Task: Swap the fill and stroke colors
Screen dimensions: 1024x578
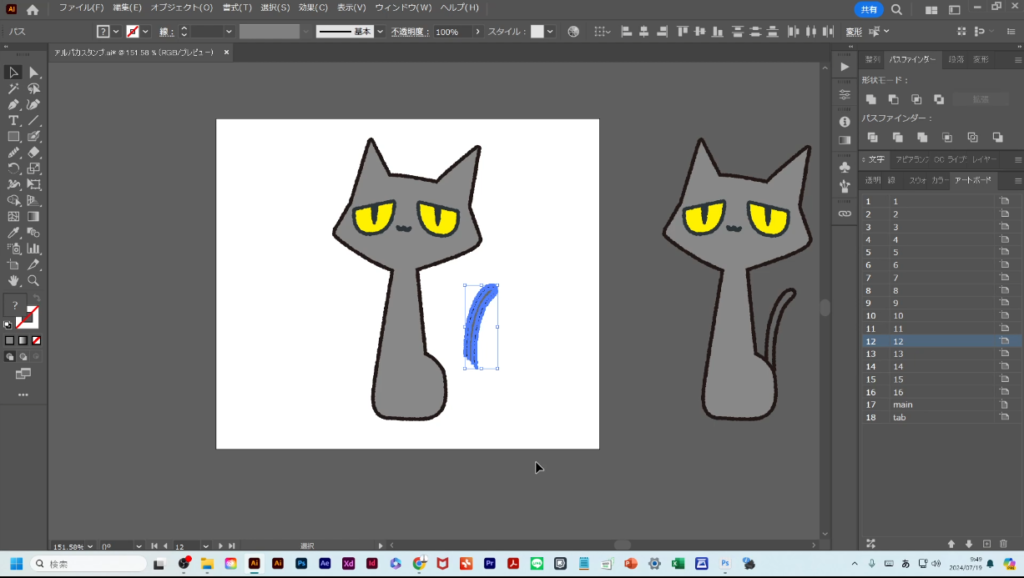Action: 35,299
